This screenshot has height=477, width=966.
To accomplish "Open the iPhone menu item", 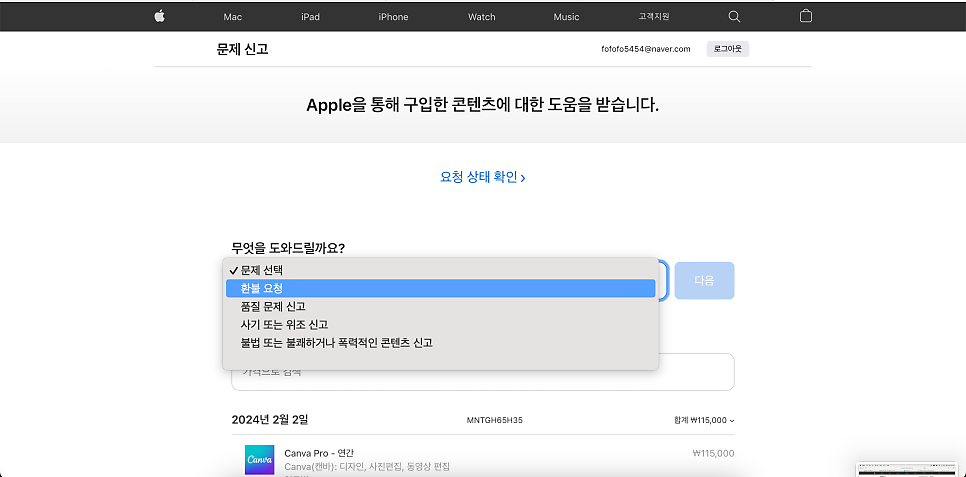I will pyautogui.click(x=393, y=17).
